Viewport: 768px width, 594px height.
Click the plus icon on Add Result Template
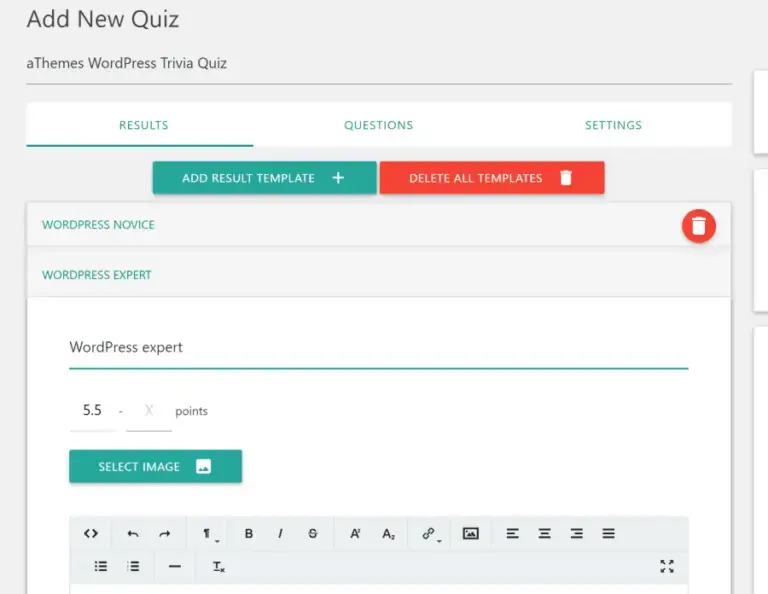point(338,178)
